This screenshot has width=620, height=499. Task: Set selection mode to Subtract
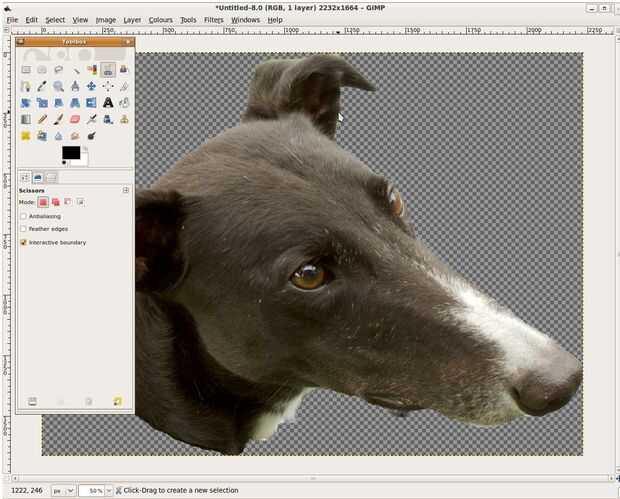tap(68, 202)
